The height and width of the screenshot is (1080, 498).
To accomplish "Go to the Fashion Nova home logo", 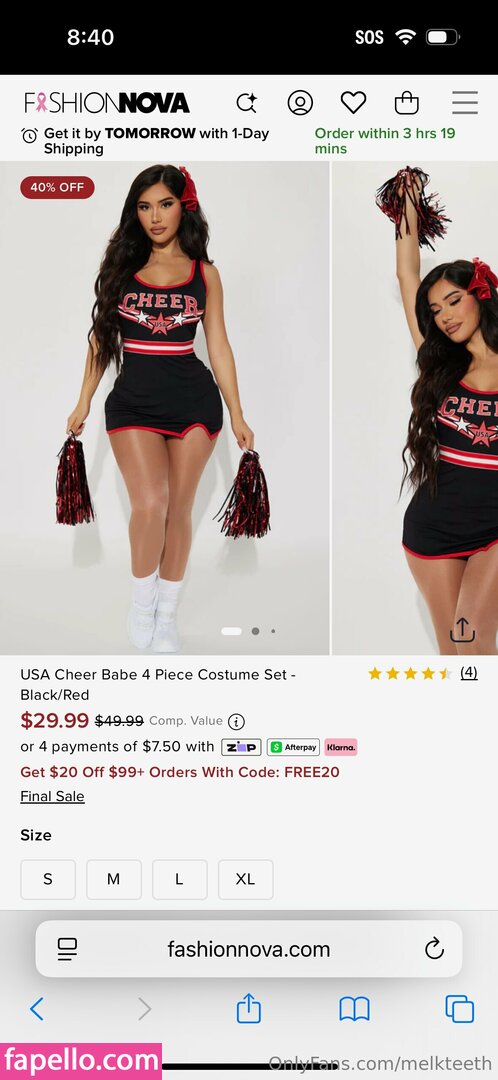I will (x=107, y=103).
